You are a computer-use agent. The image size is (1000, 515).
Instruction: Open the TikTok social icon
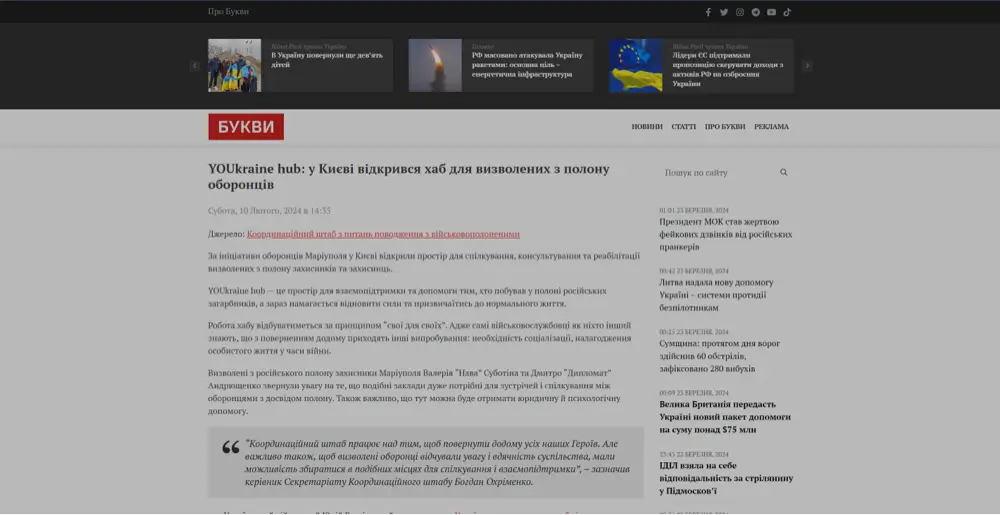pos(787,12)
